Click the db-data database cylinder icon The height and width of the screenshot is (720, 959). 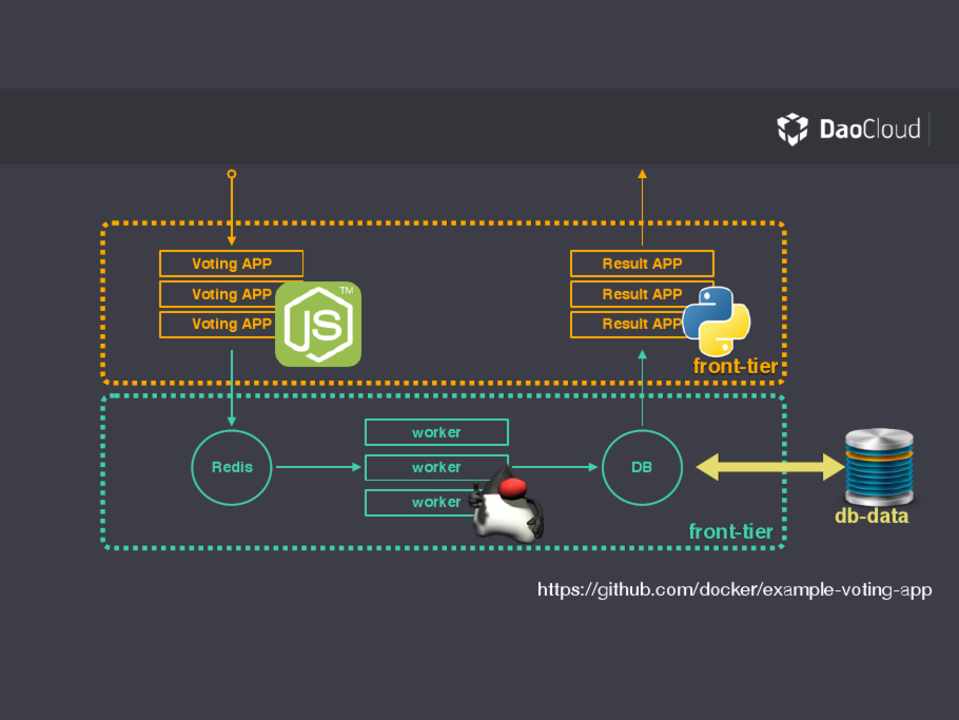(x=878, y=466)
